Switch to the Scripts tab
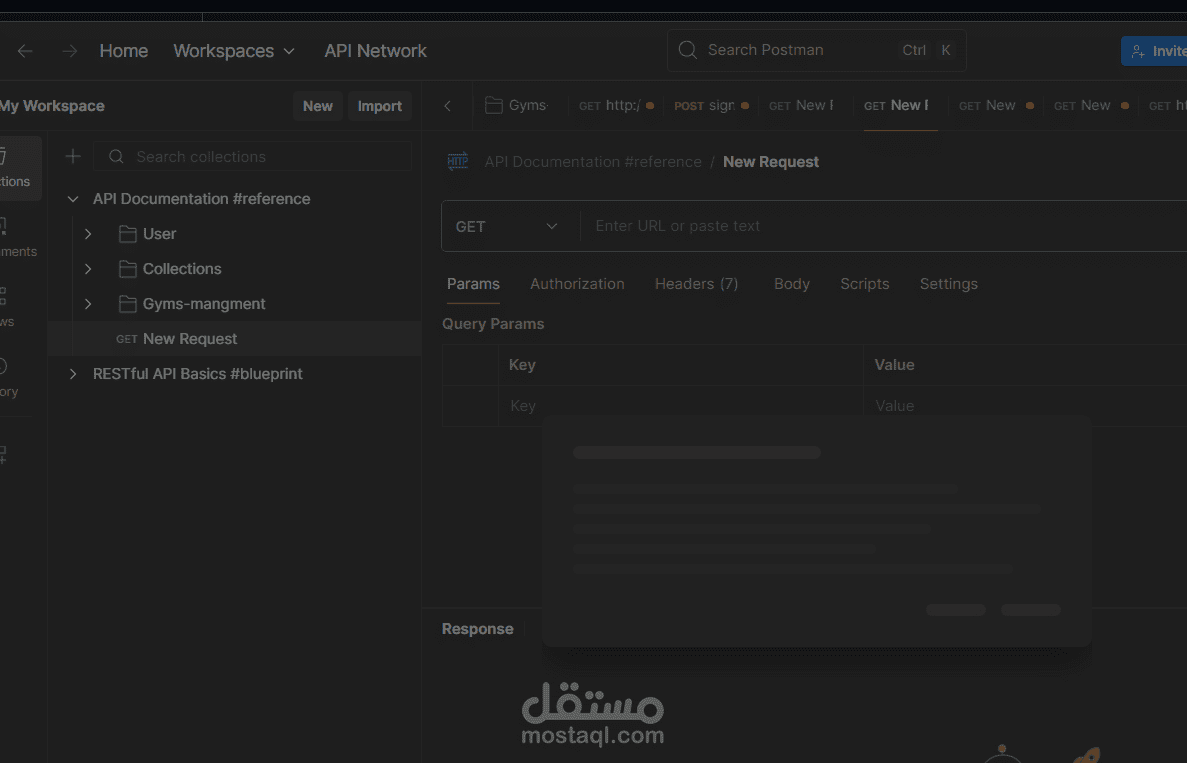 [865, 284]
